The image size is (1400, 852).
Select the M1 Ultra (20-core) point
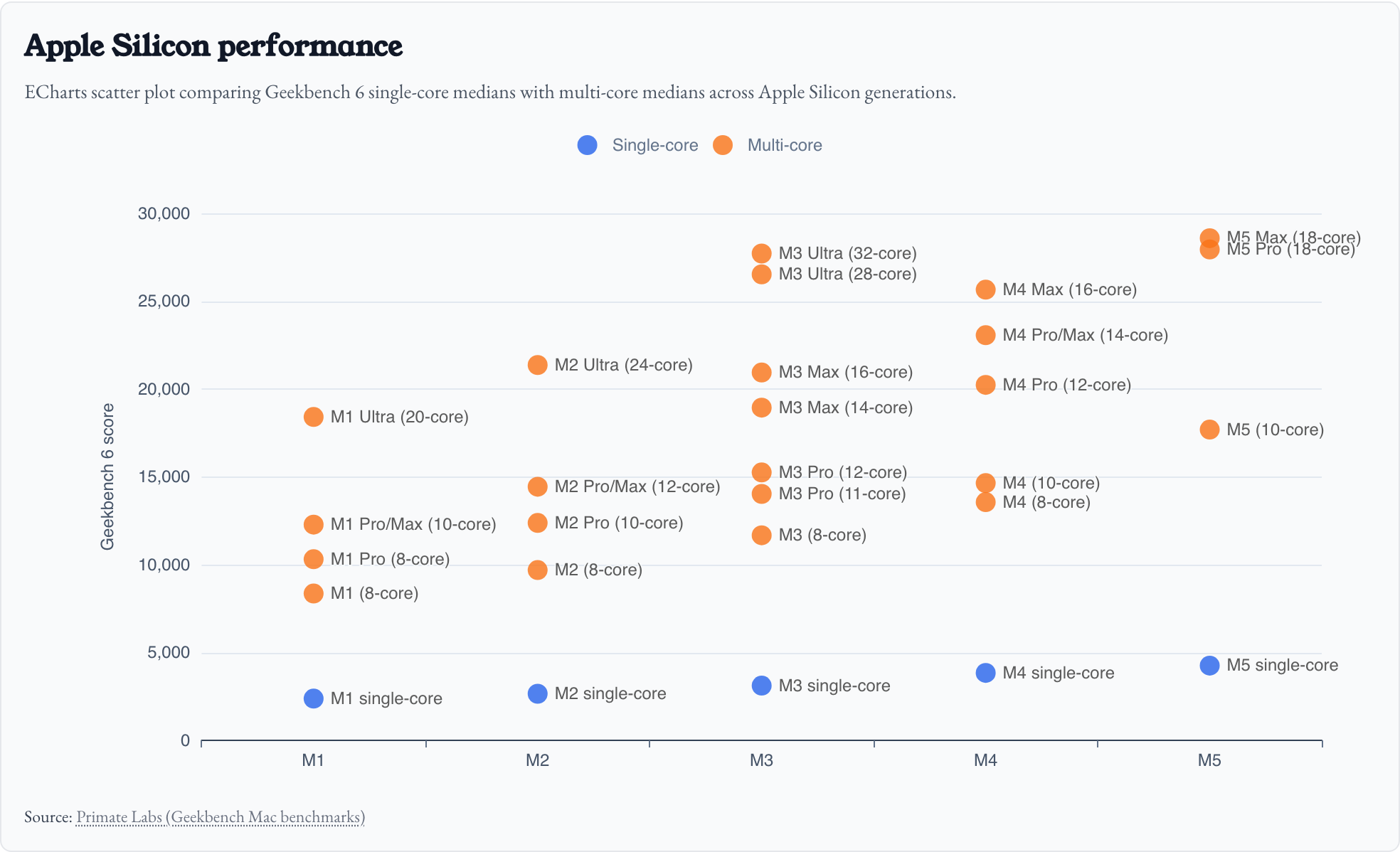pyautogui.click(x=314, y=417)
